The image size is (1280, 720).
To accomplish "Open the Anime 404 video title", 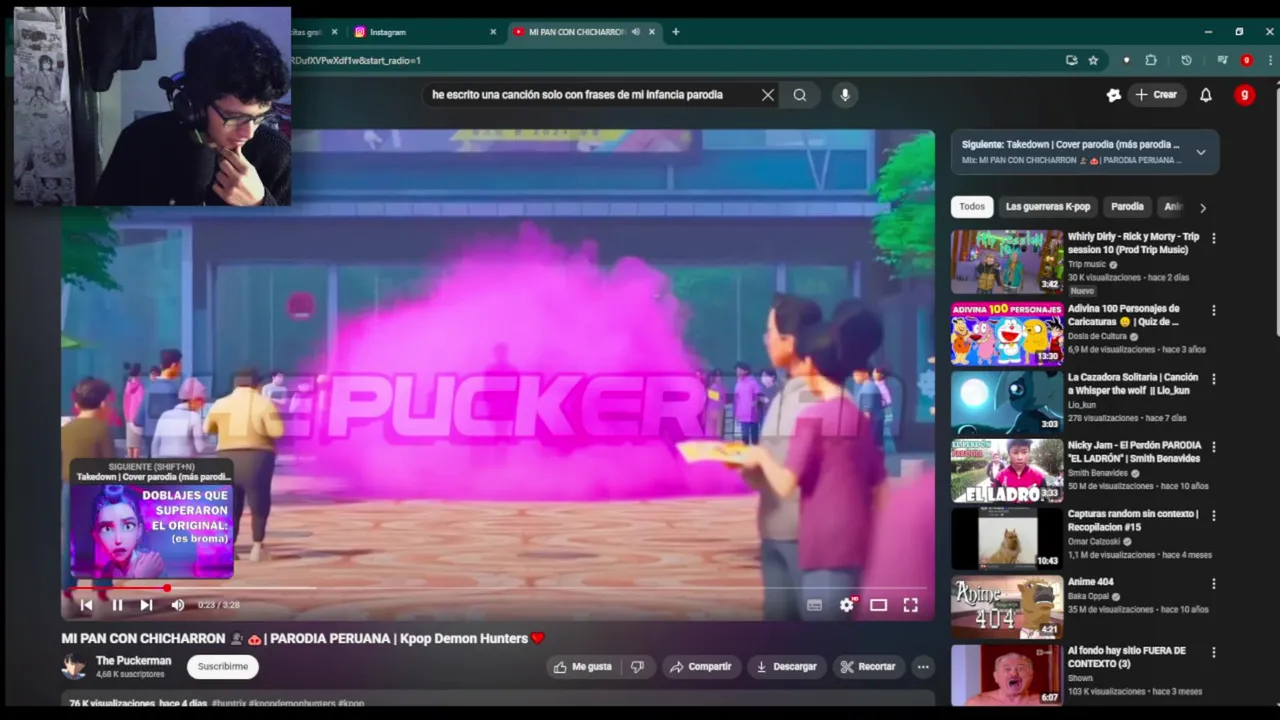I will tap(1091, 582).
